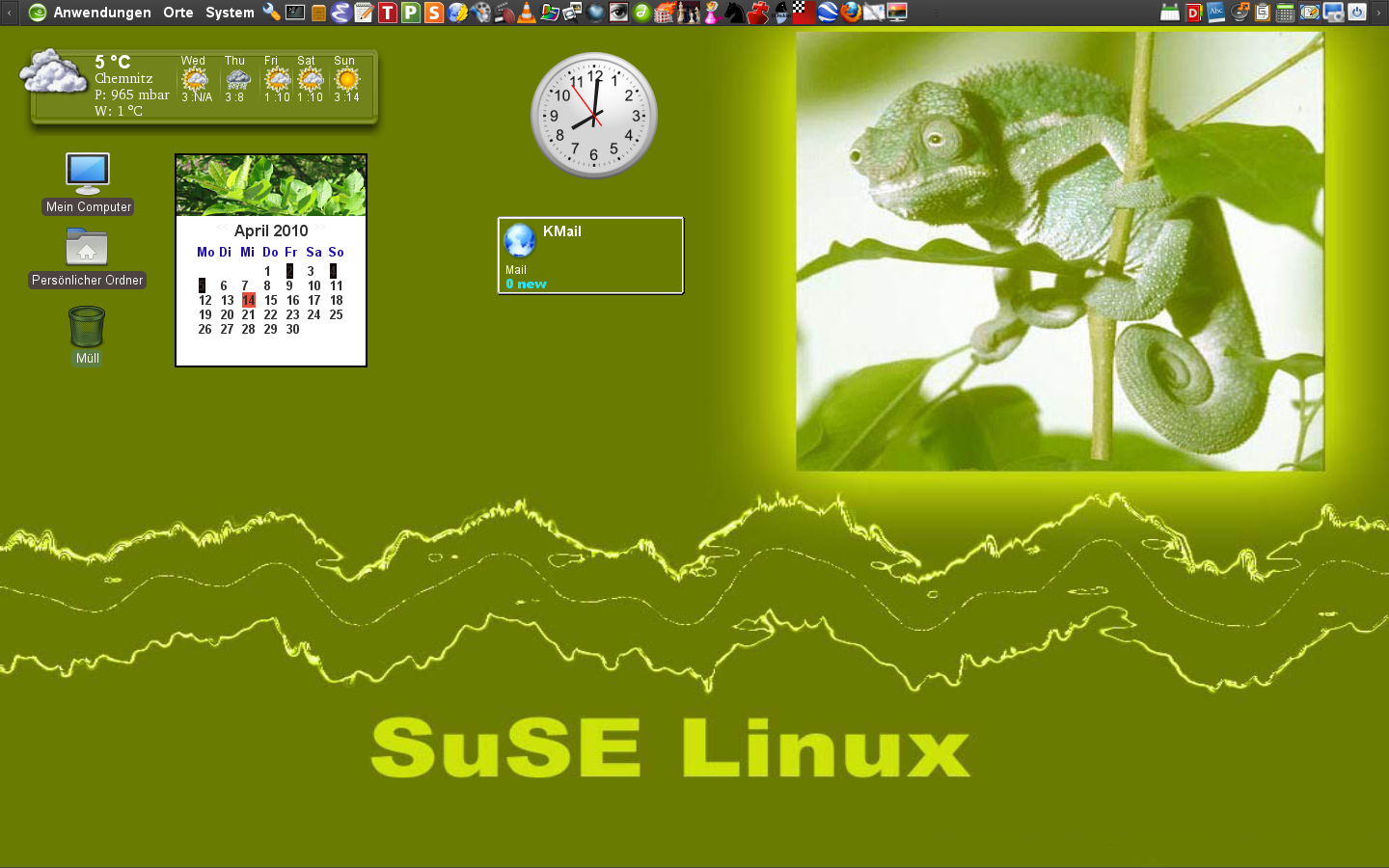Select April 14 highlighted in calendar
The image size is (1389, 868).
(248, 300)
